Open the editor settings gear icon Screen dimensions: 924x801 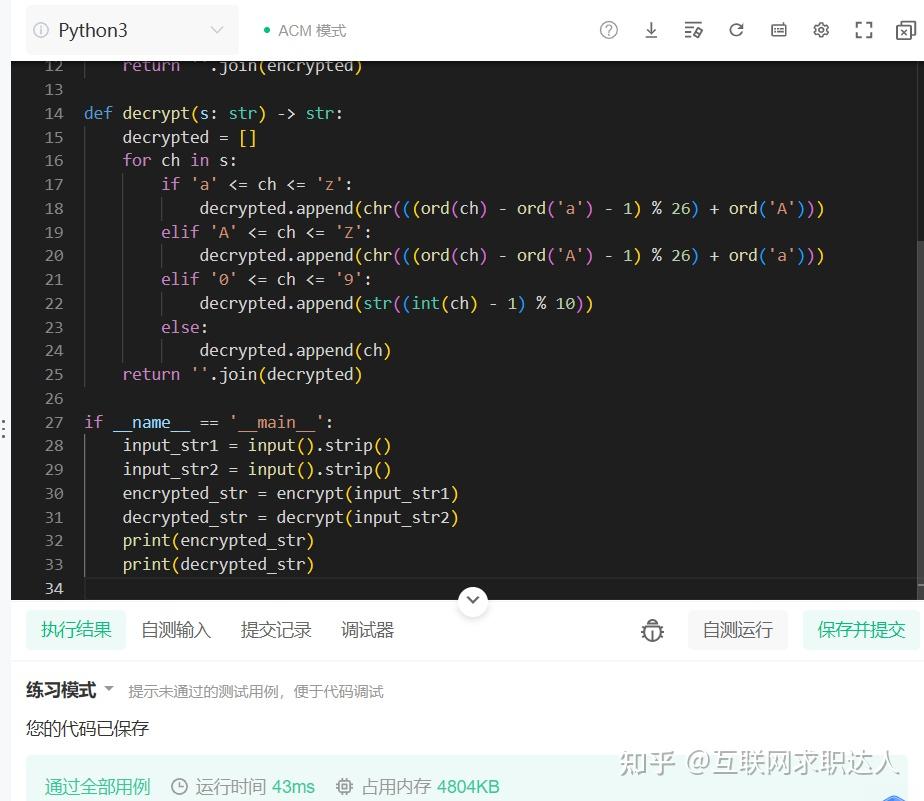[x=820, y=30]
